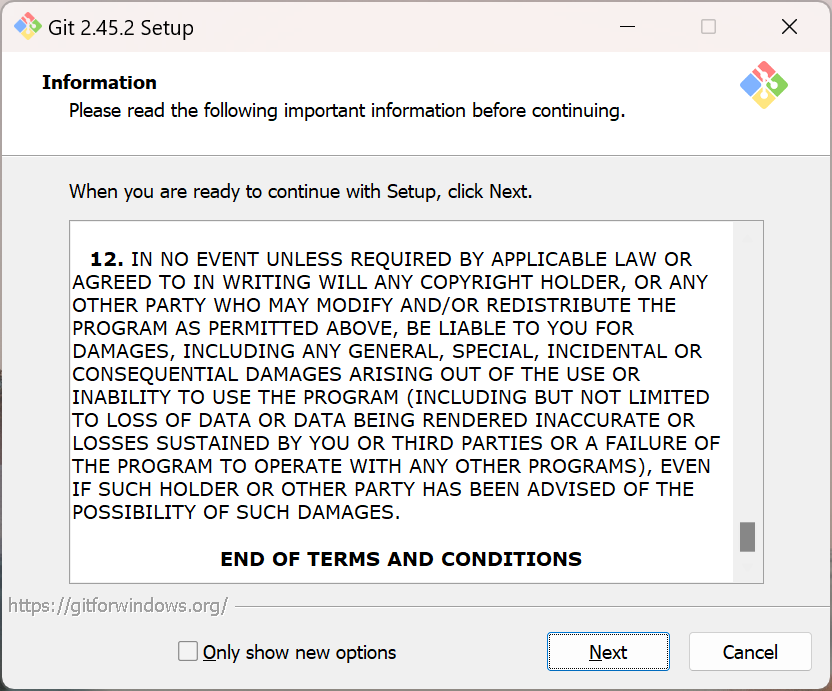
Task: Click the 'END OF TERMS AND CONDITIONS' line
Action: click(x=401, y=559)
